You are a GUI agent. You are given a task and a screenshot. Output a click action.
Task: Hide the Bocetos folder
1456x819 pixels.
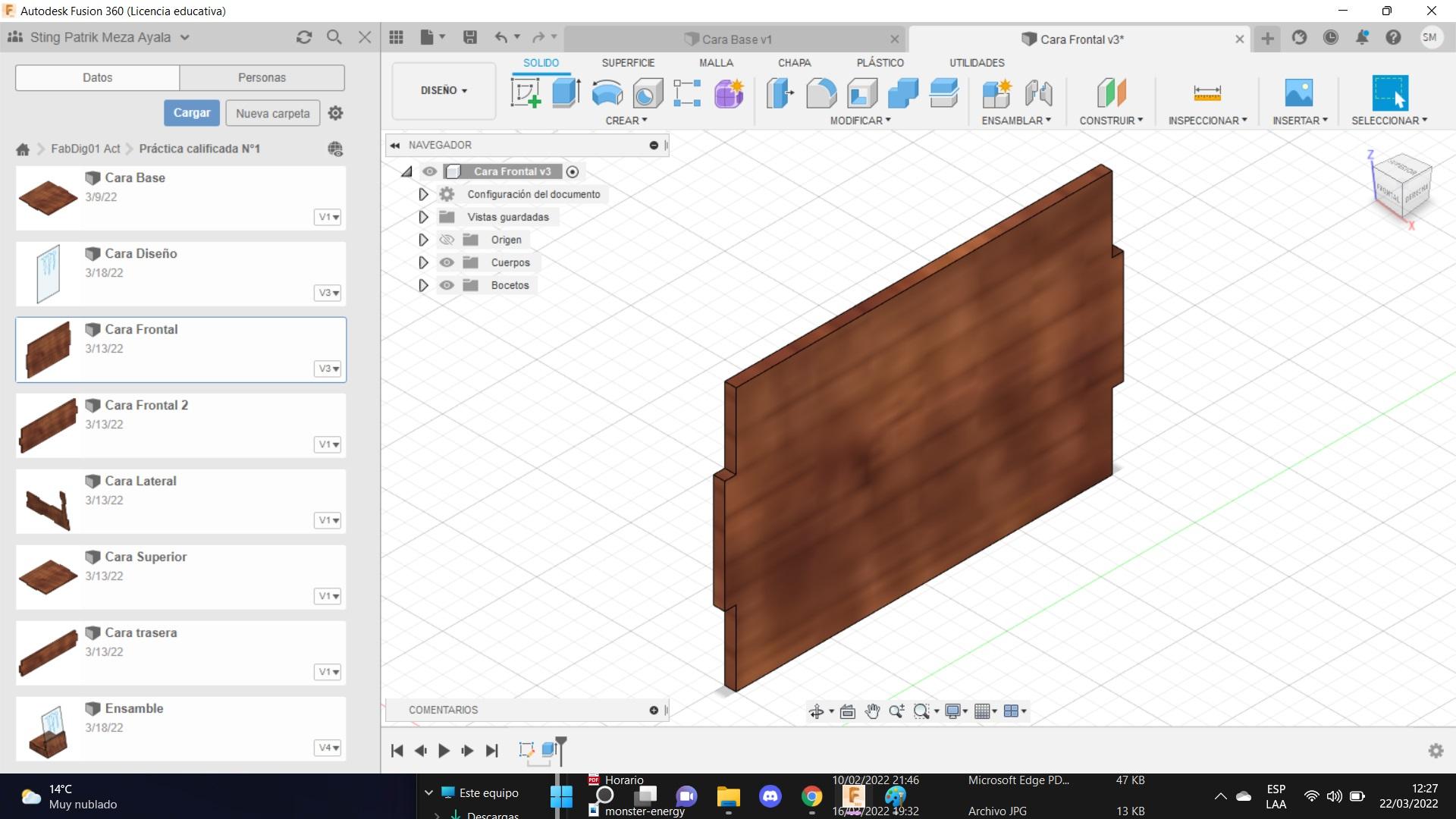pyautogui.click(x=447, y=285)
